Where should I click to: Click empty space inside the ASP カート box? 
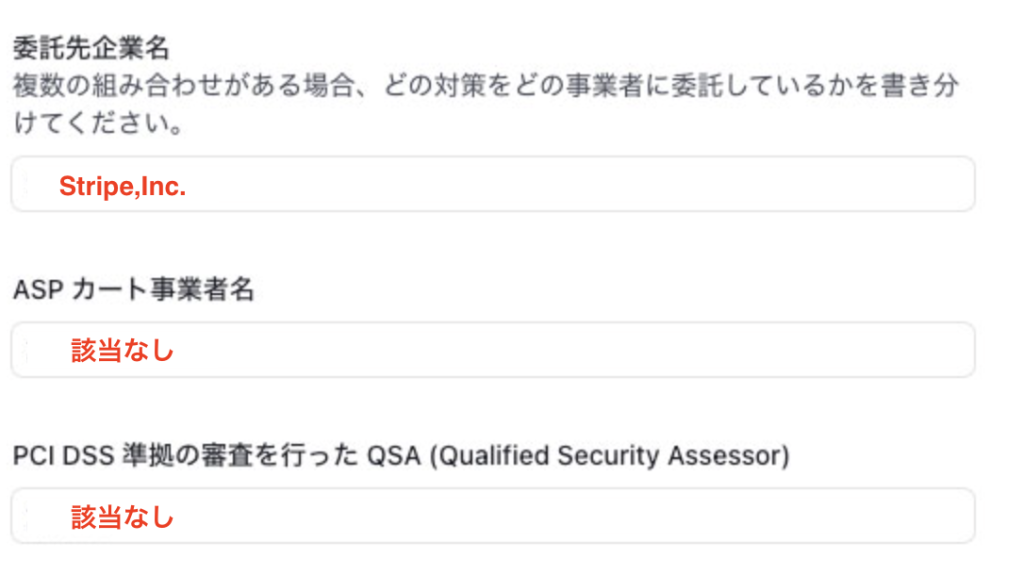600,350
